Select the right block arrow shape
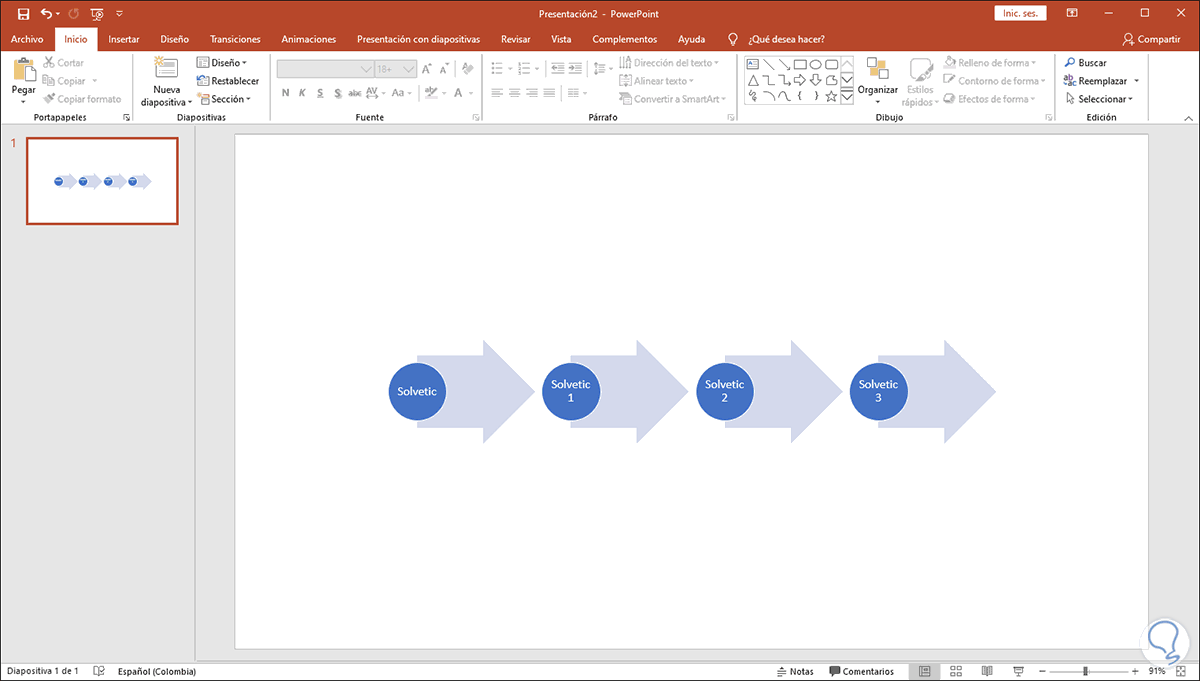Viewport: 1200px width, 681px height. tap(800, 79)
